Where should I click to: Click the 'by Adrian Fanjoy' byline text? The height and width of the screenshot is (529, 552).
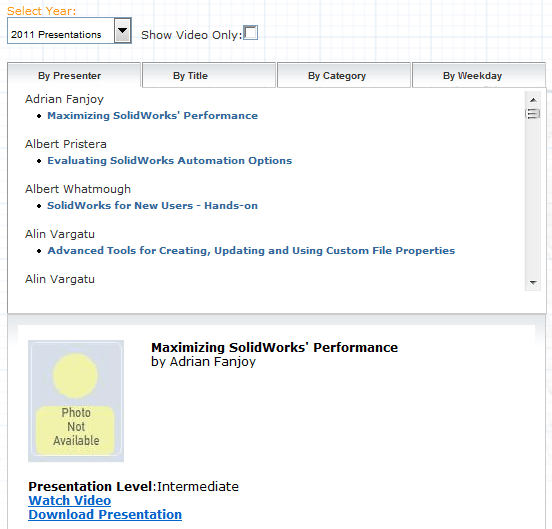[x=203, y=362]
